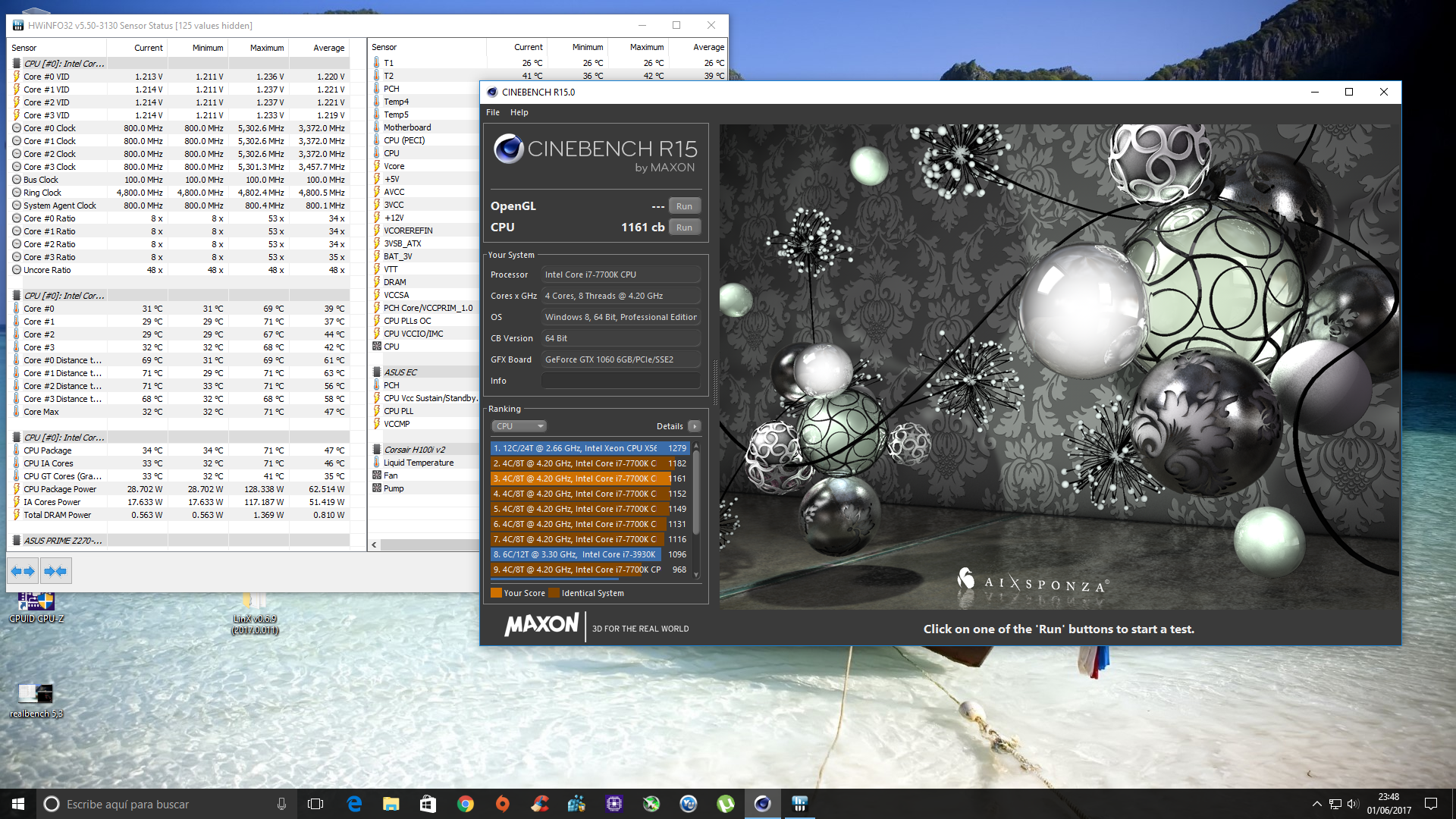Open CCleaner from the taskbar
The image size is (1456, 819).
point(540,804)
